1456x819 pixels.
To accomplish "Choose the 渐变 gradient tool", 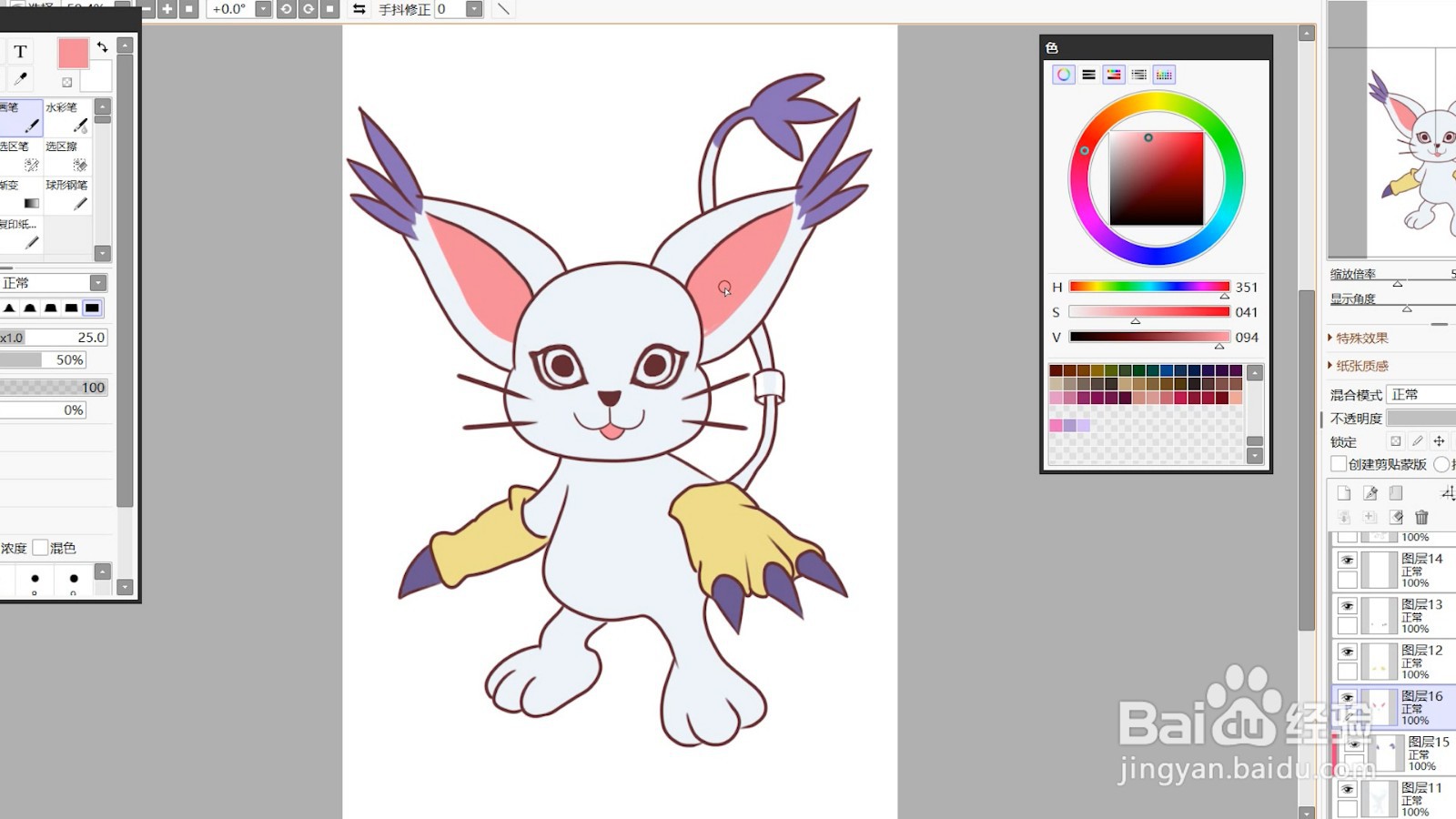I will (20, 195).
